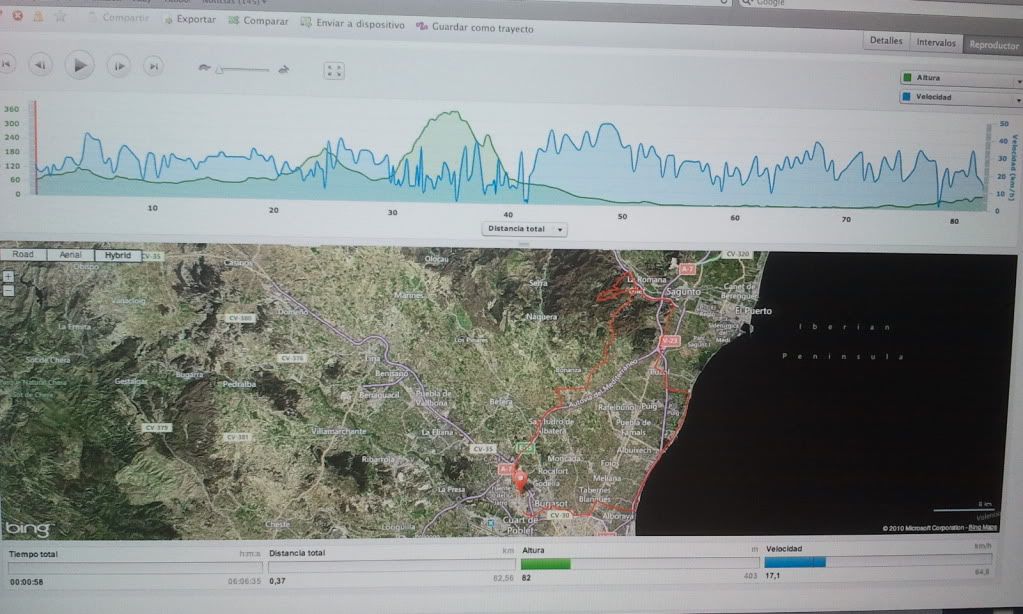The height and width of the screenshot is (614, 1023).
Task: Click Exportar in the toolbar
Action: point(190,20)
